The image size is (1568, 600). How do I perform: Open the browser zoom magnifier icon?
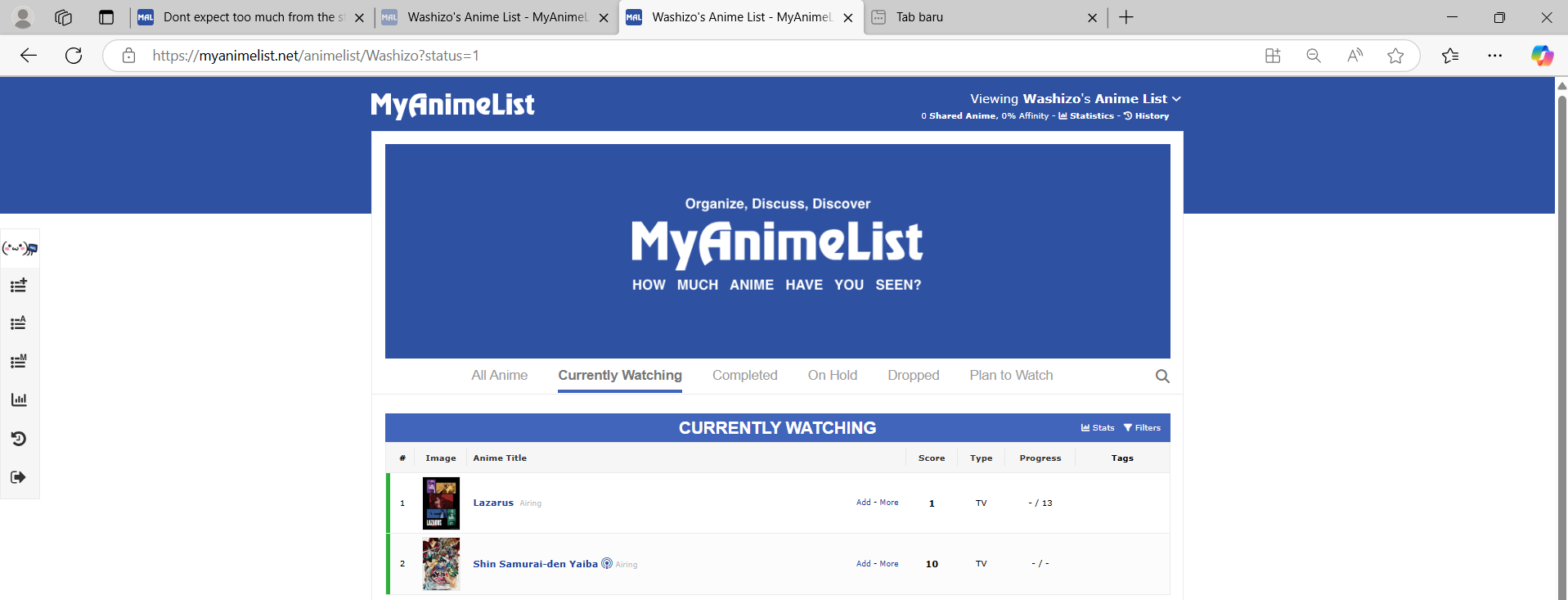pyautogui.click(x=1314, y=56)
